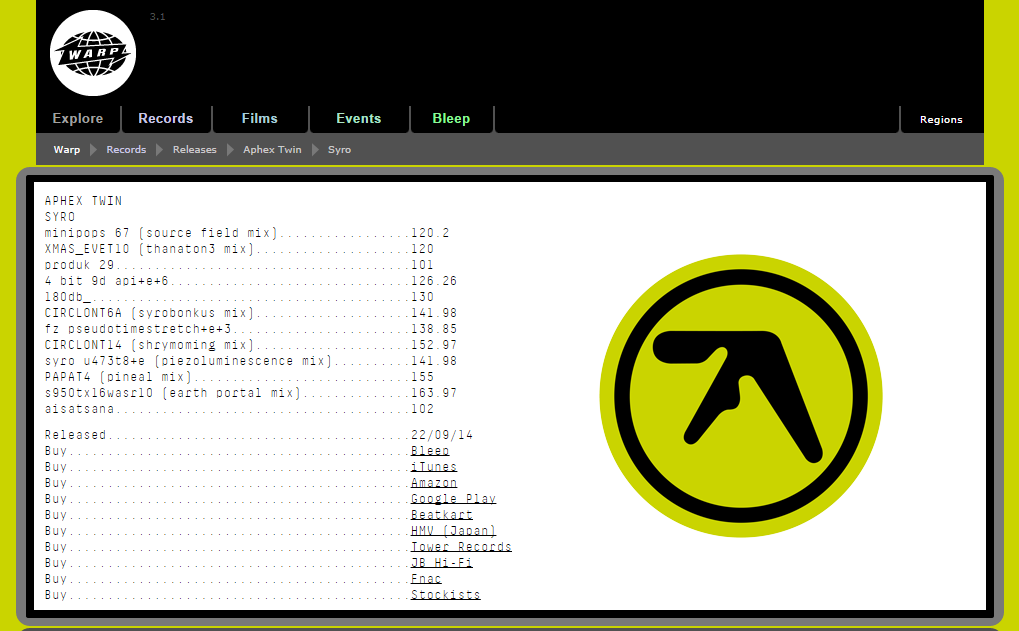Click the Released label text

pyautogui.click(x=75, y=435)
